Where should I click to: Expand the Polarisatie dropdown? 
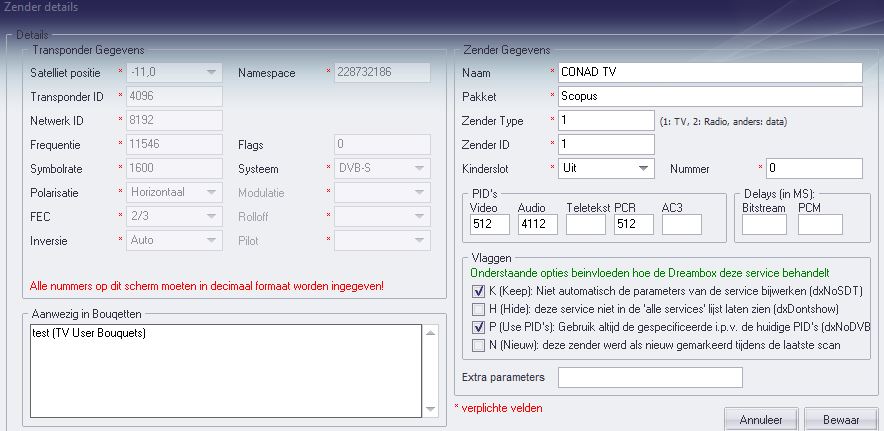211,192
